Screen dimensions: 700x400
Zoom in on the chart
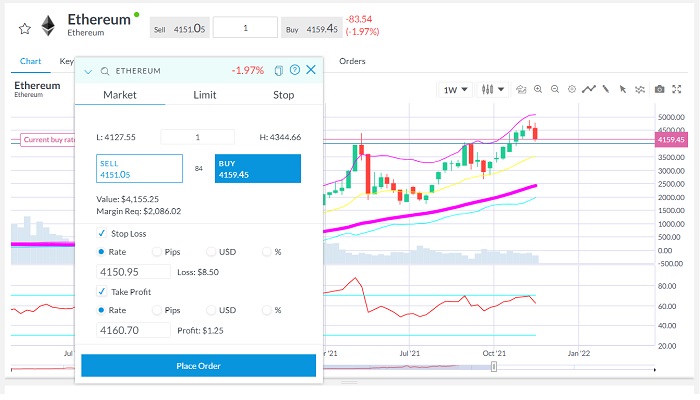pos(538,89)
